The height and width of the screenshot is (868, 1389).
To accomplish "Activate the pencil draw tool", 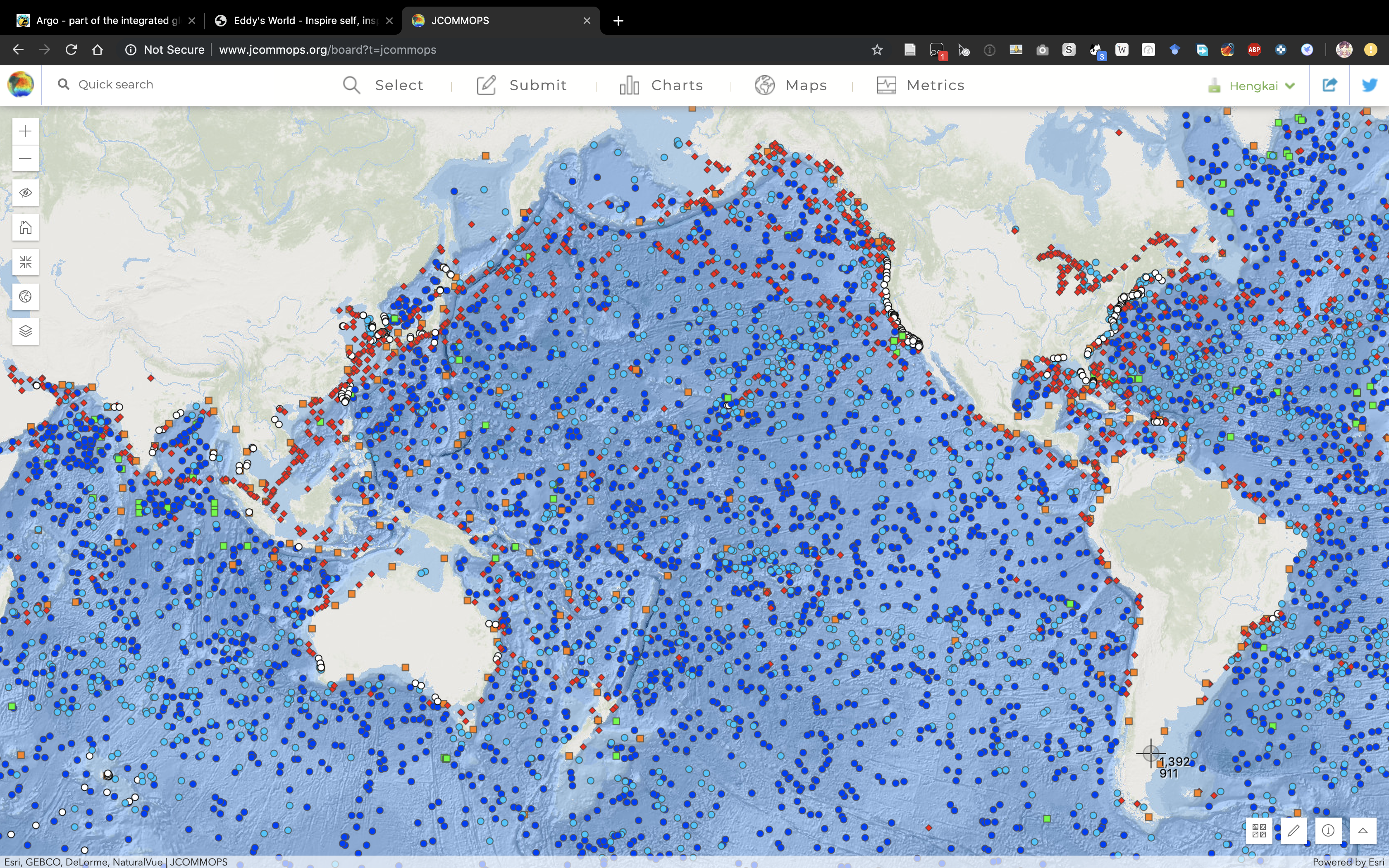I will [1294, 830].
